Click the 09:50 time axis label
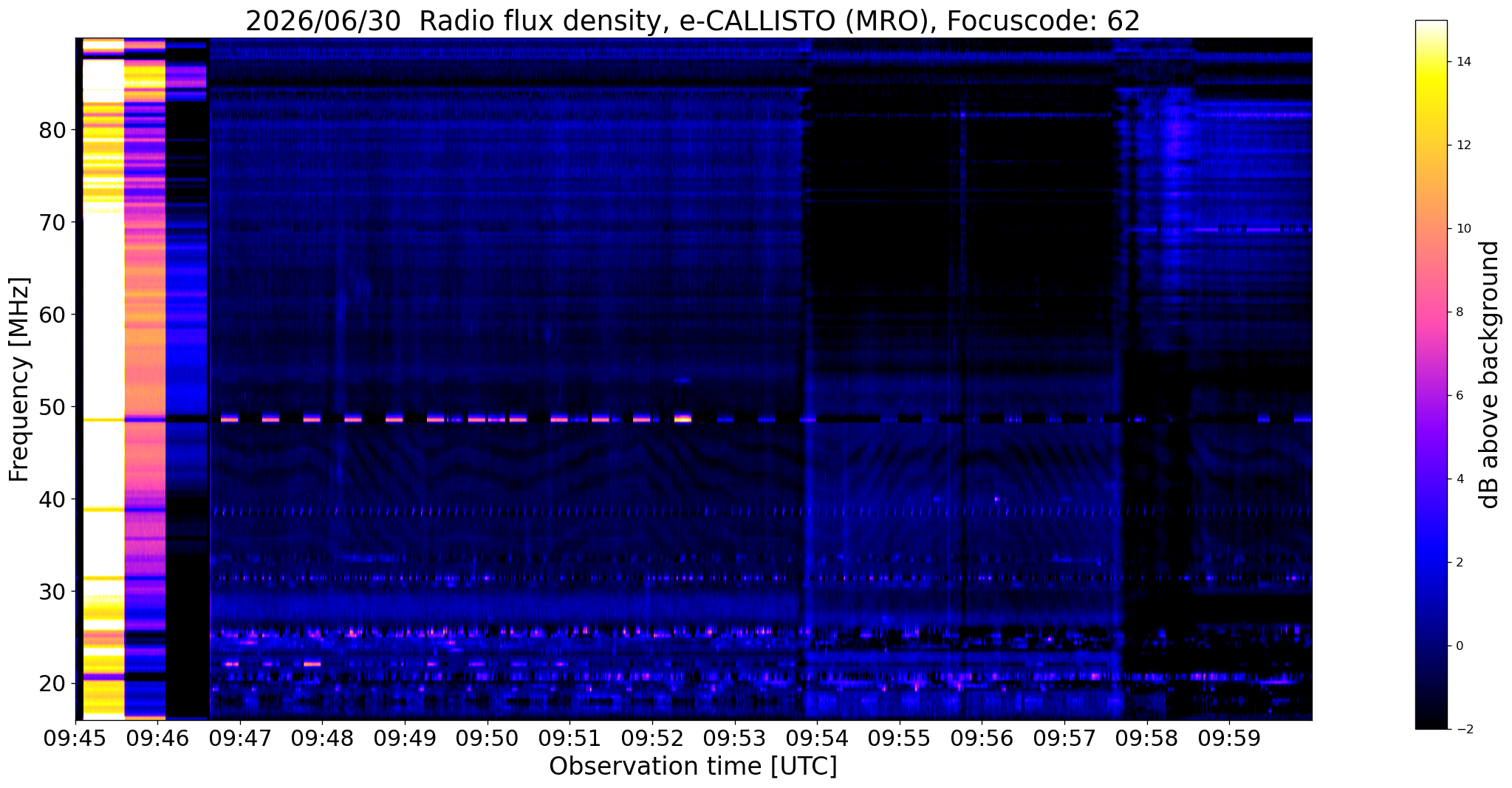 488,739
